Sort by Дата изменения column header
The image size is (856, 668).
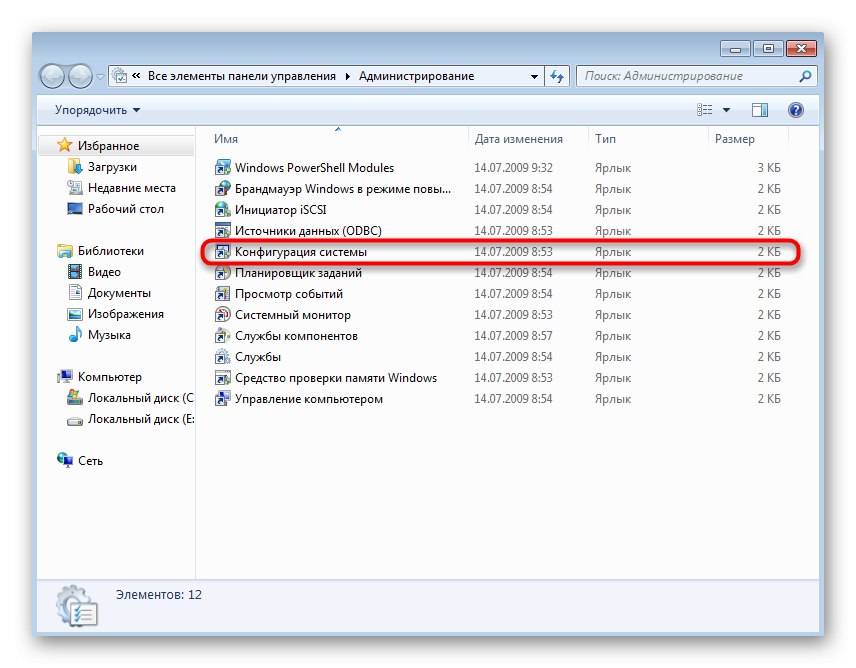[518, 139]
